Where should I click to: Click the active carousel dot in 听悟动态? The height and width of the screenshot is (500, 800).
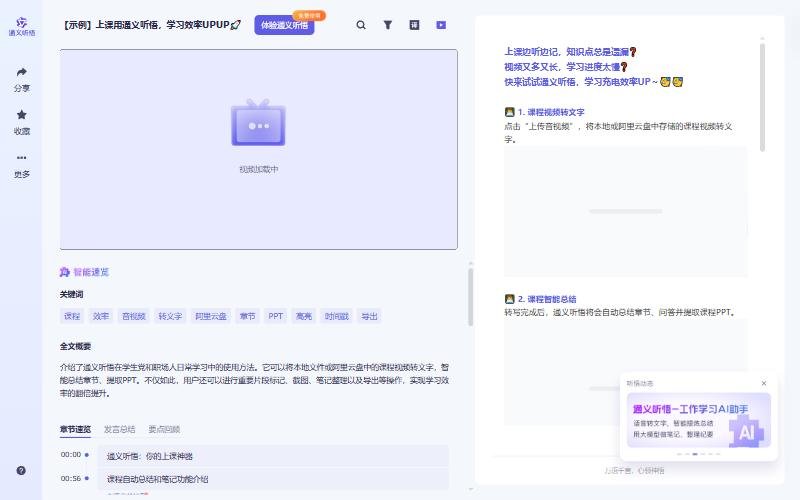694,454
